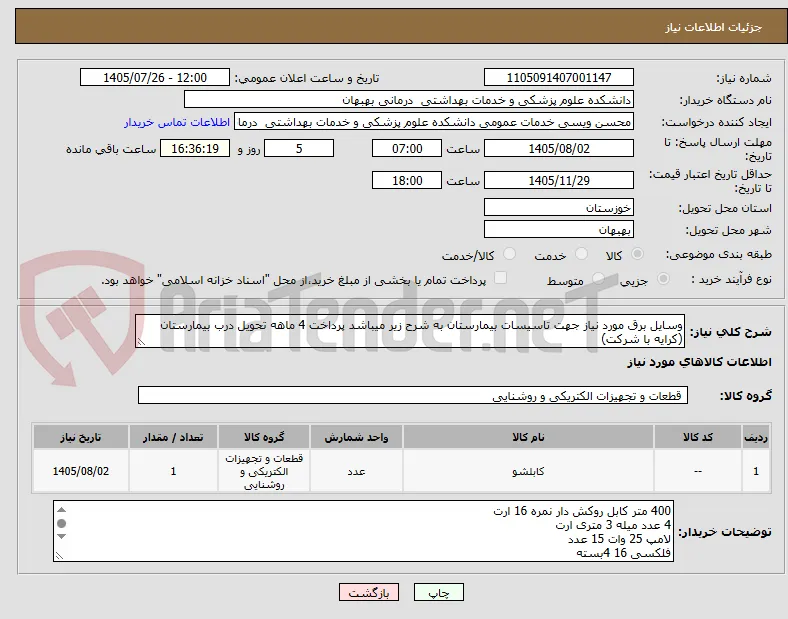Select the جزیی purchase type radio
This screenshot has height=619, width=788.
tap(663, 278)
